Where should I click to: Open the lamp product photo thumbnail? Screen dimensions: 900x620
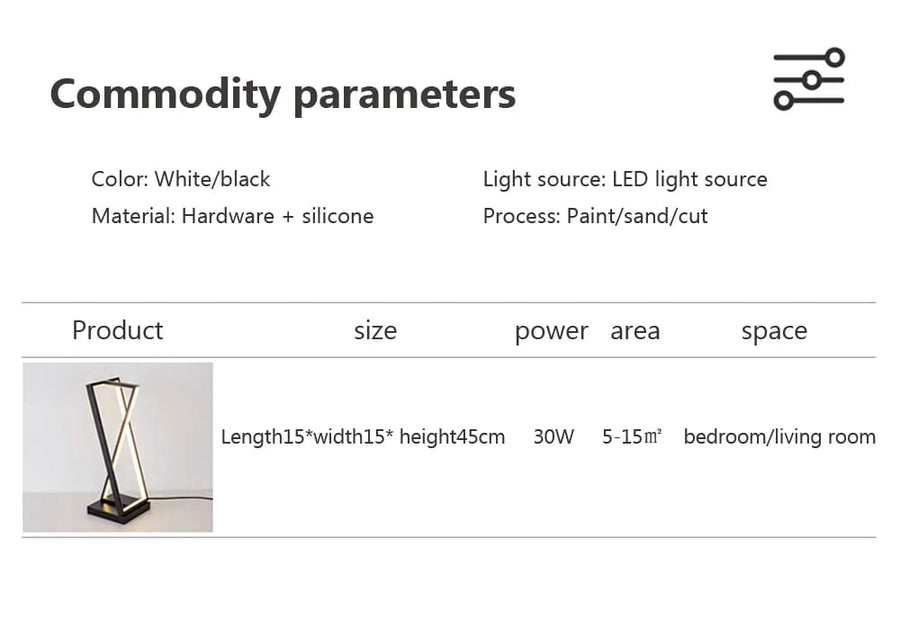click(x=118, y=447)
